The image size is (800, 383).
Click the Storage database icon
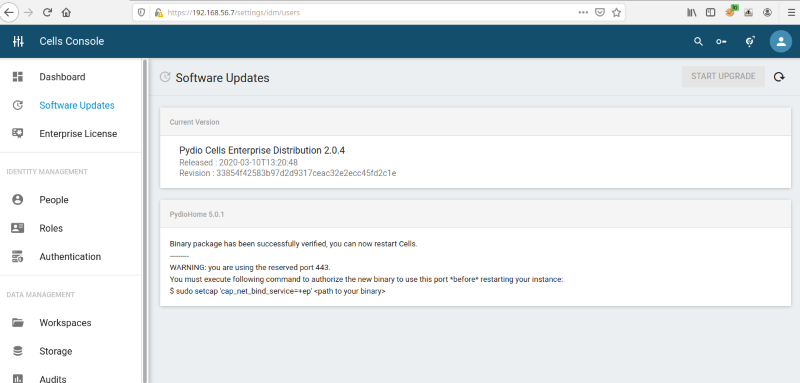coord(18,351)
